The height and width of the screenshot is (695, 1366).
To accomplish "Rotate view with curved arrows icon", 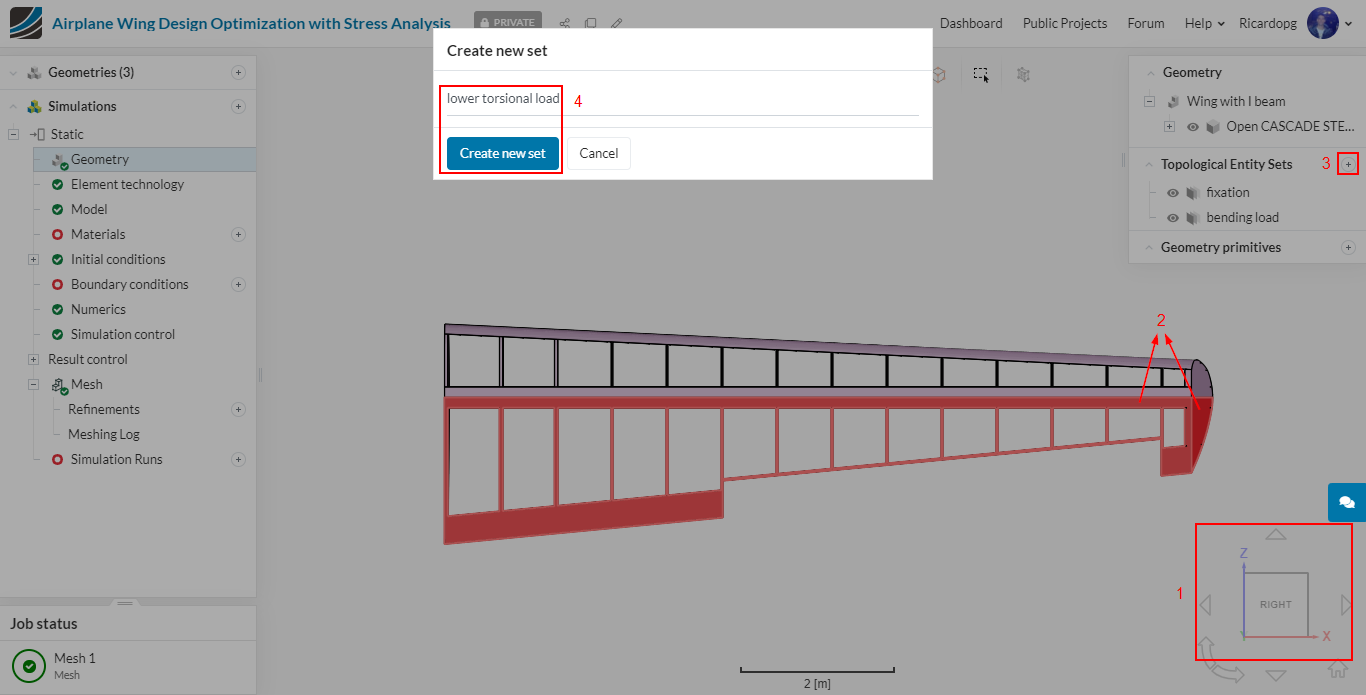I will 1220,661.
